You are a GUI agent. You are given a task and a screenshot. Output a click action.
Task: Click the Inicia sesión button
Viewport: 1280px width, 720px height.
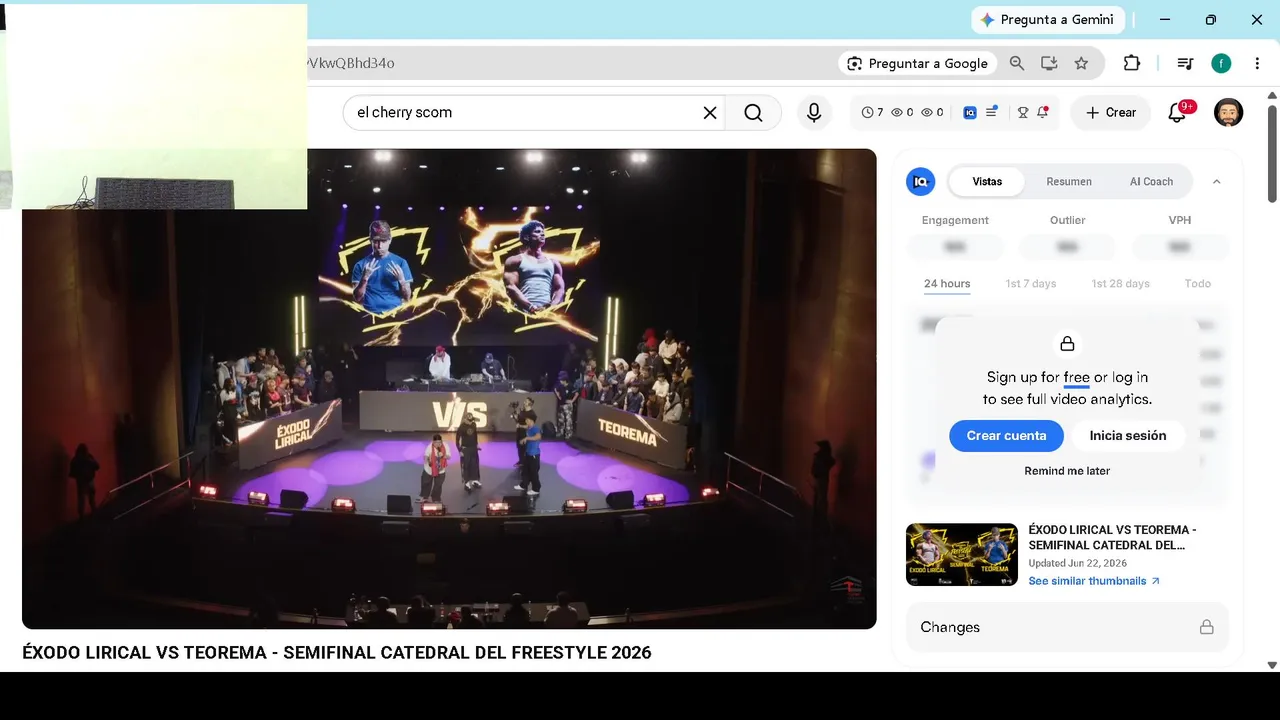coord(1128,436)
